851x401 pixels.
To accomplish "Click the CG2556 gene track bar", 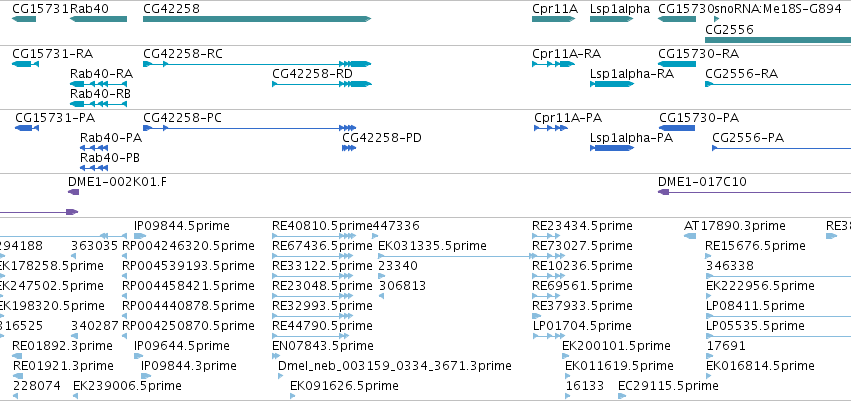I will [778, 40].
